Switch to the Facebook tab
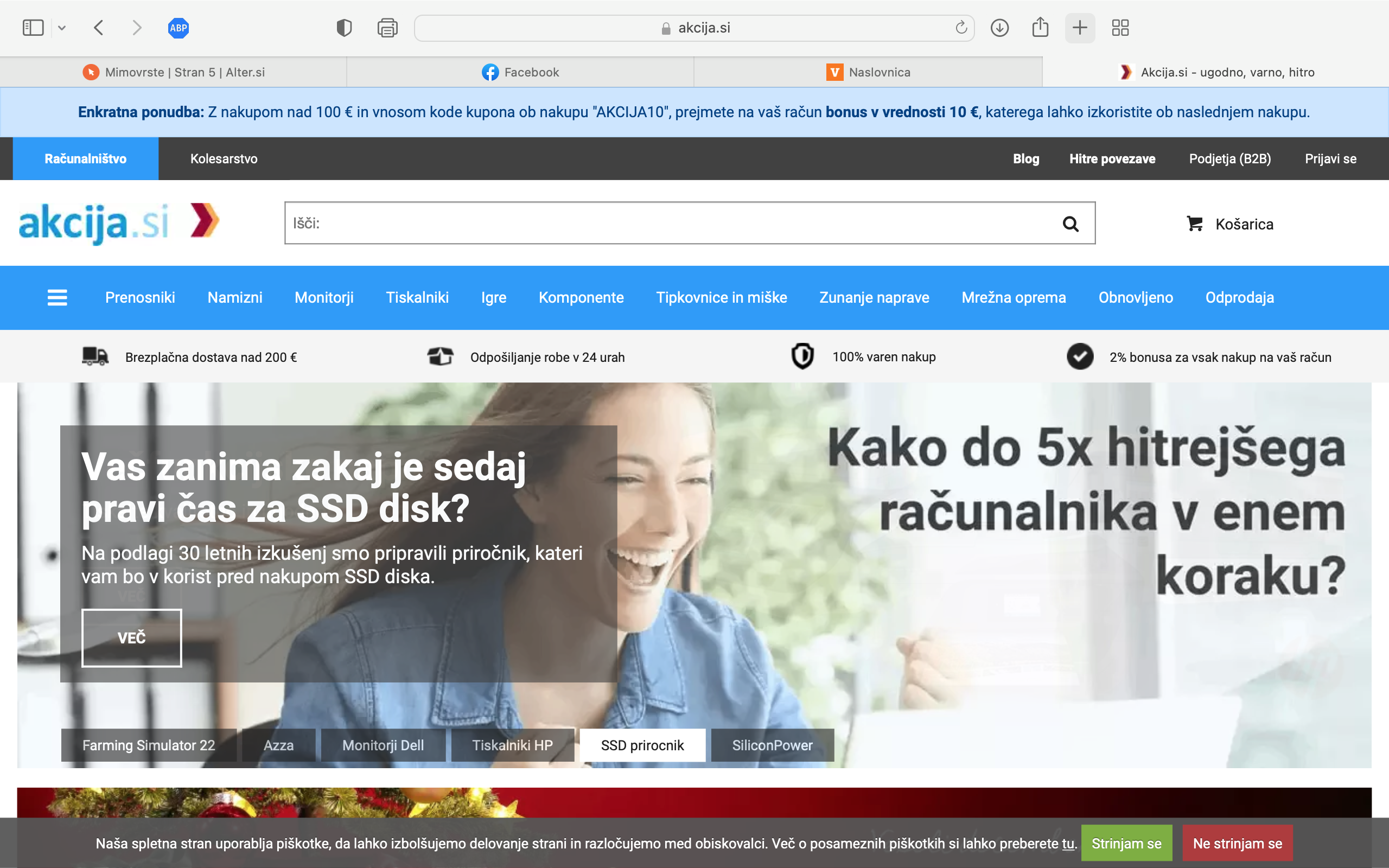Viewport: 1389px width, 868px height. pos(520,72)
